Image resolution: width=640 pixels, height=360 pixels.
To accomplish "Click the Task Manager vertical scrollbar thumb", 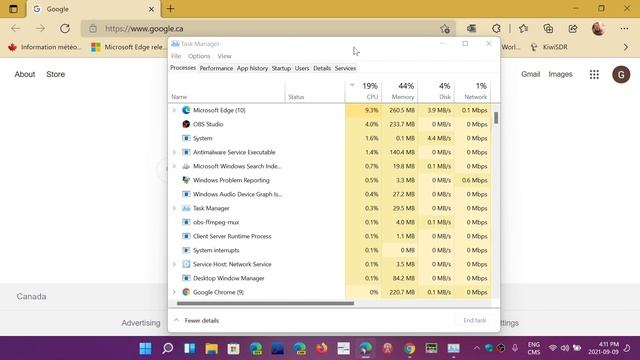I will pyautogui.click(x=496, y=118).
